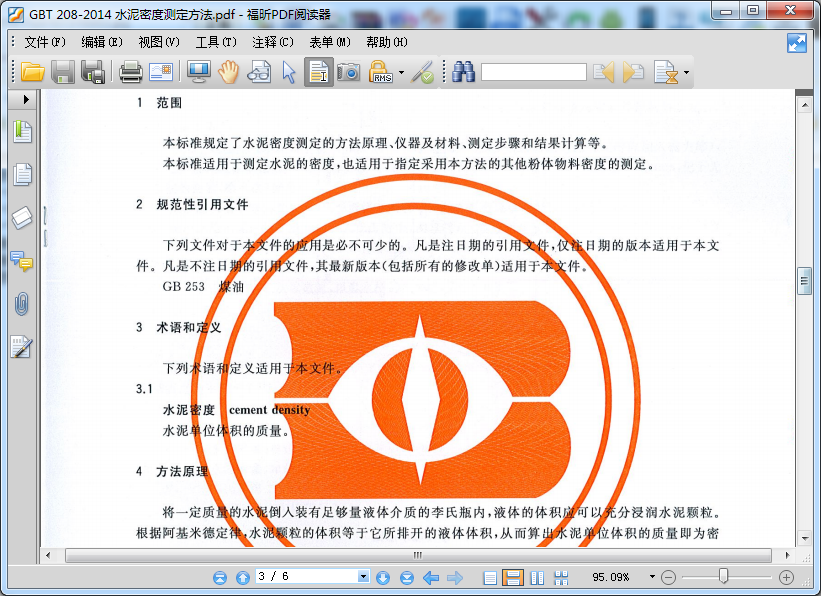Click the search options document icon
821x596 pixels.
(x=666, y=72)
